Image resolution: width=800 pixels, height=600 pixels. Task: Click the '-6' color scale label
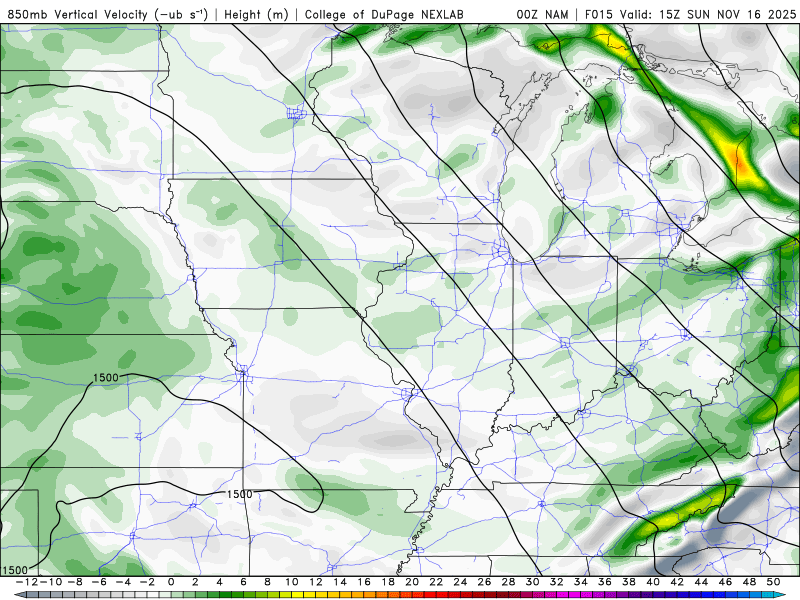pyautogui.click(x=98, y=582)
